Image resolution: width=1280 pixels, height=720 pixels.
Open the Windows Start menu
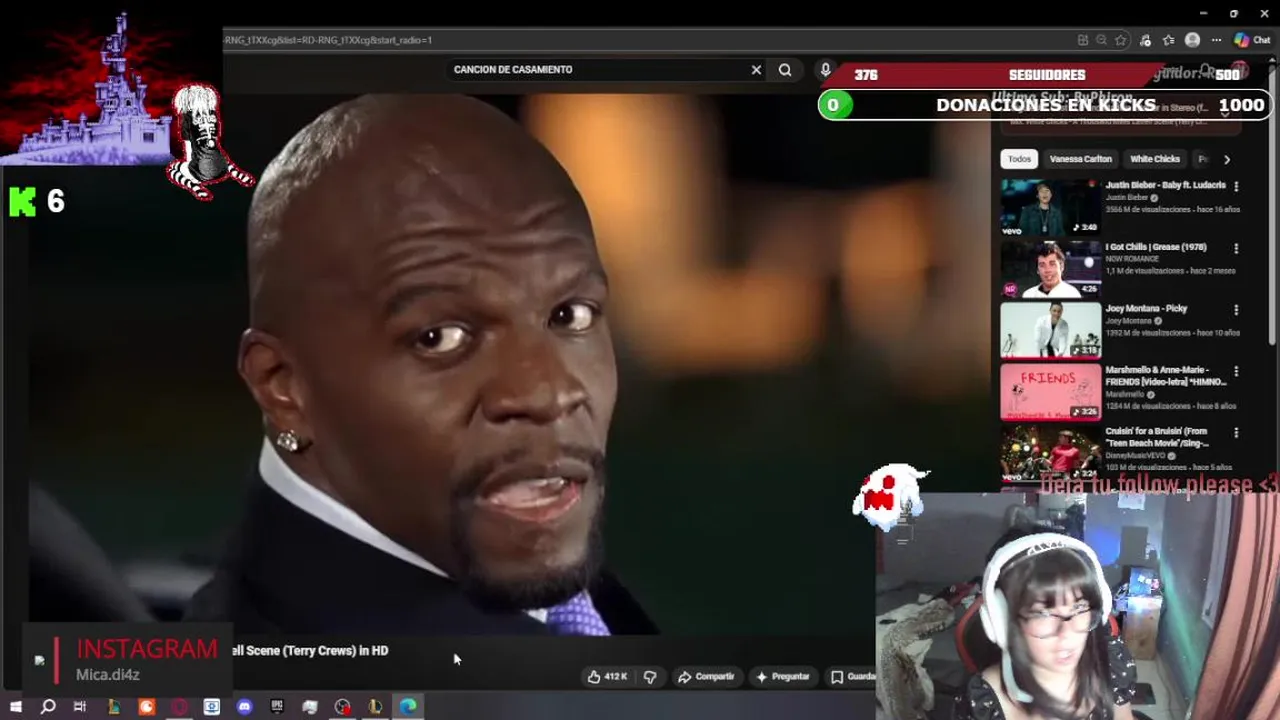pyautogui.click(x=15, y=707)
